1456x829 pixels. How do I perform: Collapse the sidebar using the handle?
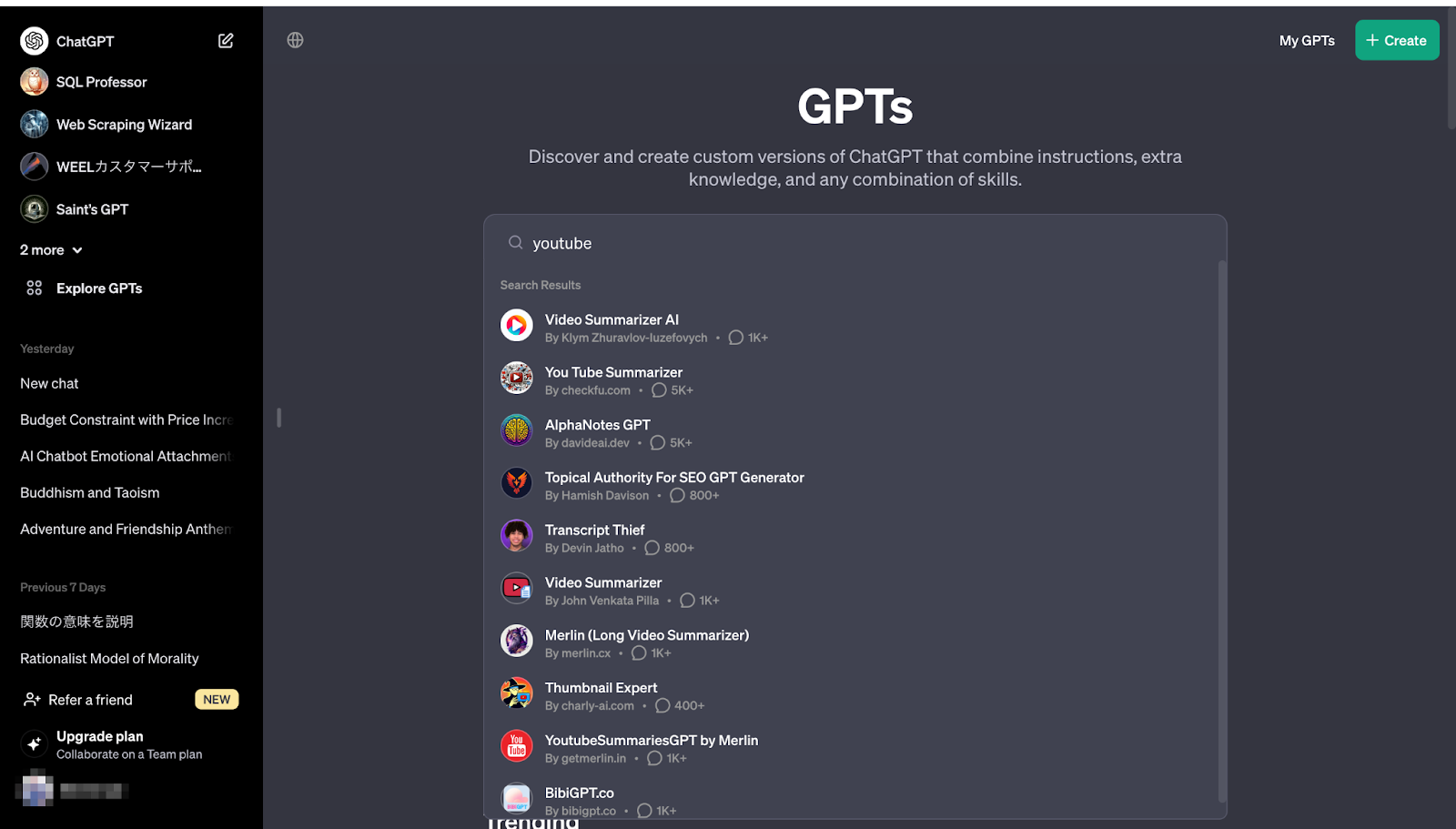(x=278, y=418)
